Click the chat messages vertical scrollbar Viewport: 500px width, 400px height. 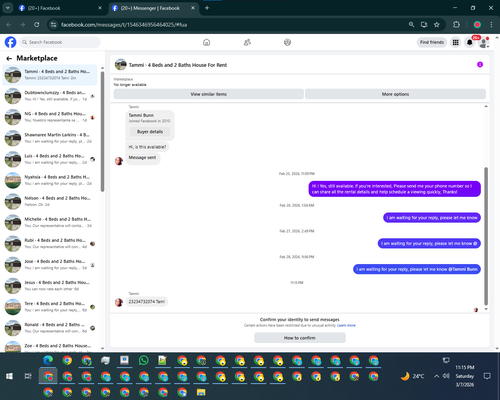pos(486,236)
